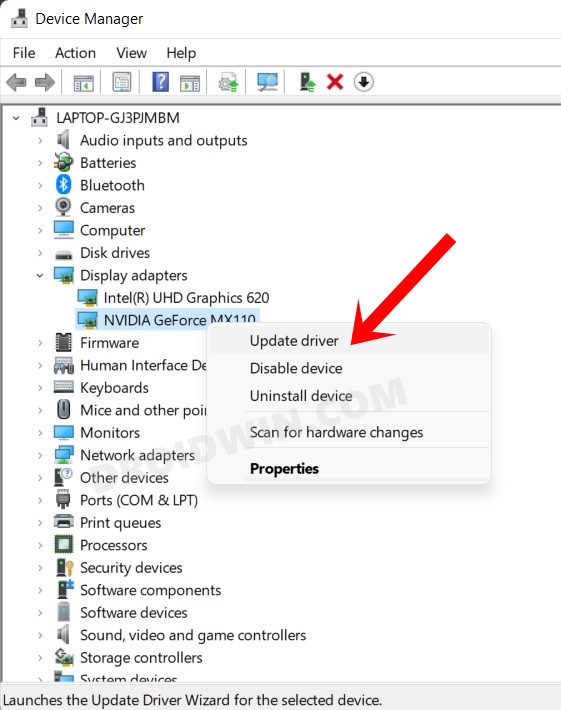Click the Firmware chip icon
The image size is (561, 710).
click(63, 342)
